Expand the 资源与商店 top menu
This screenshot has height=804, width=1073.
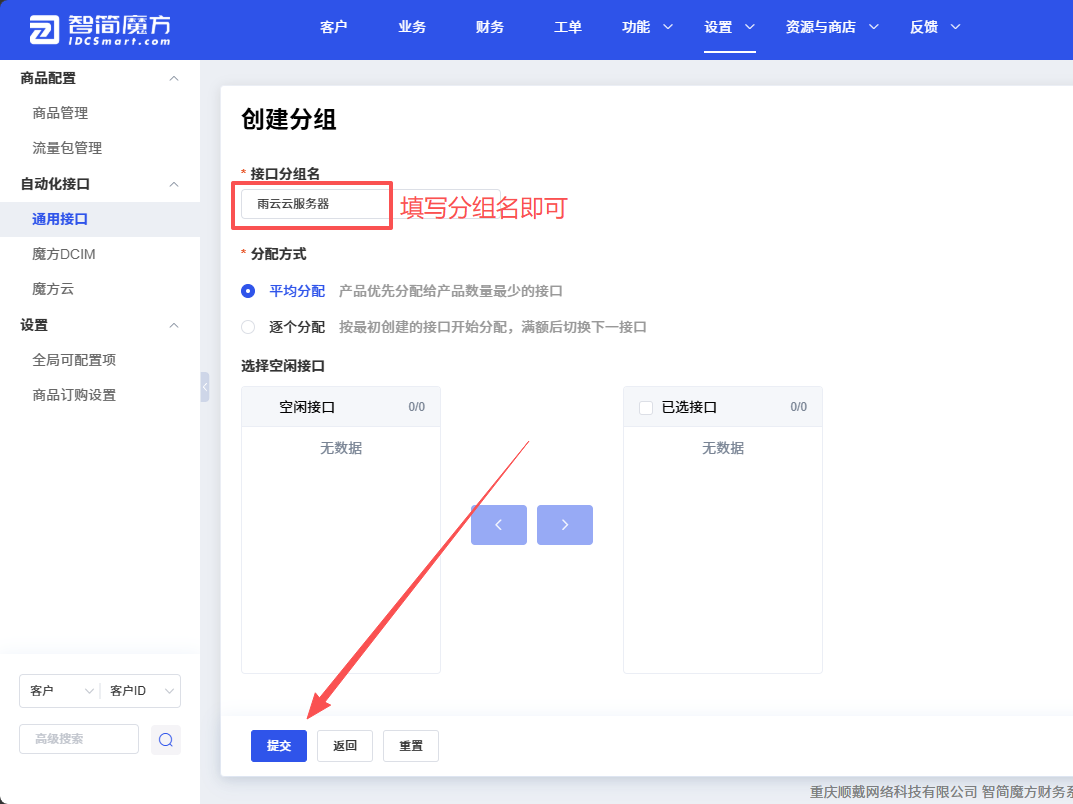coord(831,27)
